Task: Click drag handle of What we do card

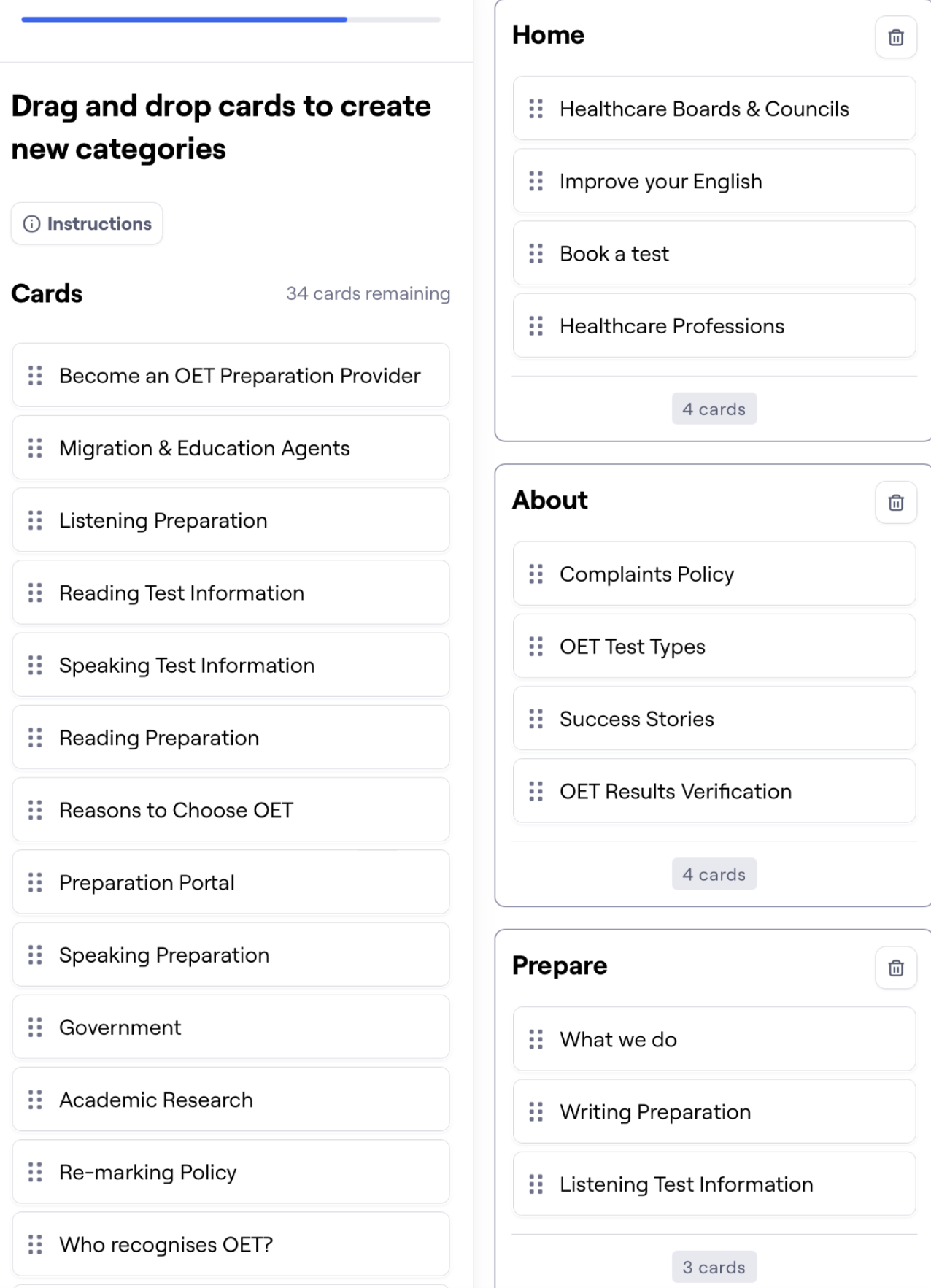Action: [536, 1039]
